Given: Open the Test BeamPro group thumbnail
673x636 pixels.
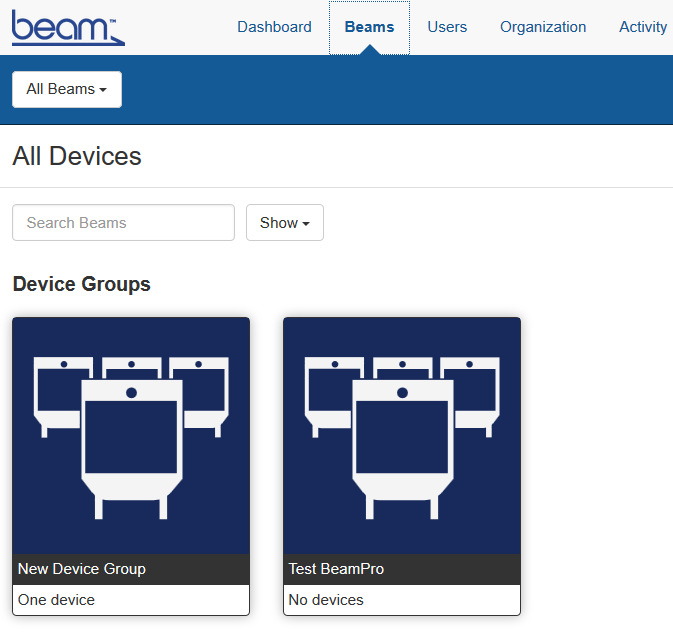Looking at the screenshot, I should (402, 436).
